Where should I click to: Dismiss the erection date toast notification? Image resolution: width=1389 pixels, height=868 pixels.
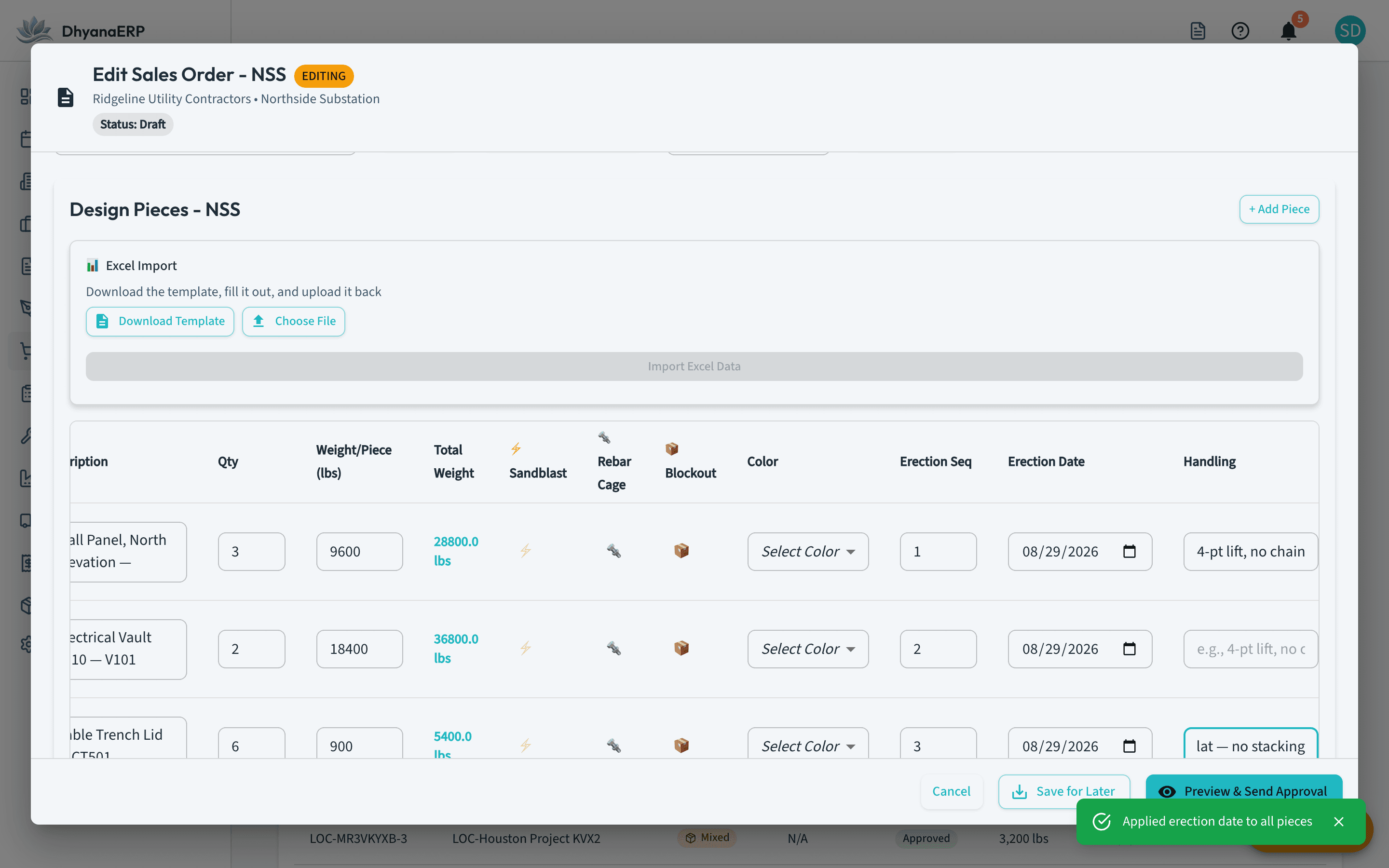(1338, 822)
